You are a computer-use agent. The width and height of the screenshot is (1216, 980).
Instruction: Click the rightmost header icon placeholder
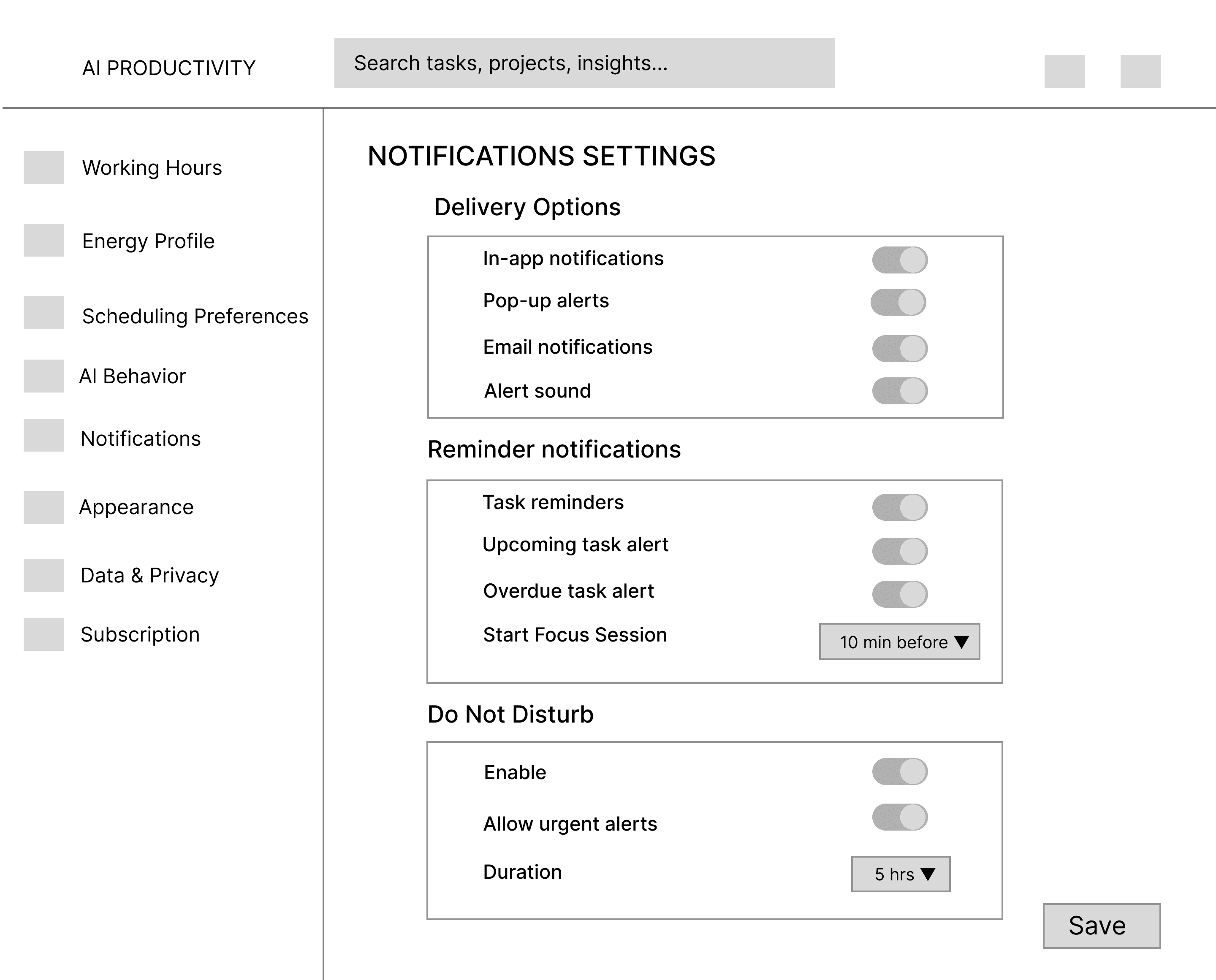pos(1140,71)
